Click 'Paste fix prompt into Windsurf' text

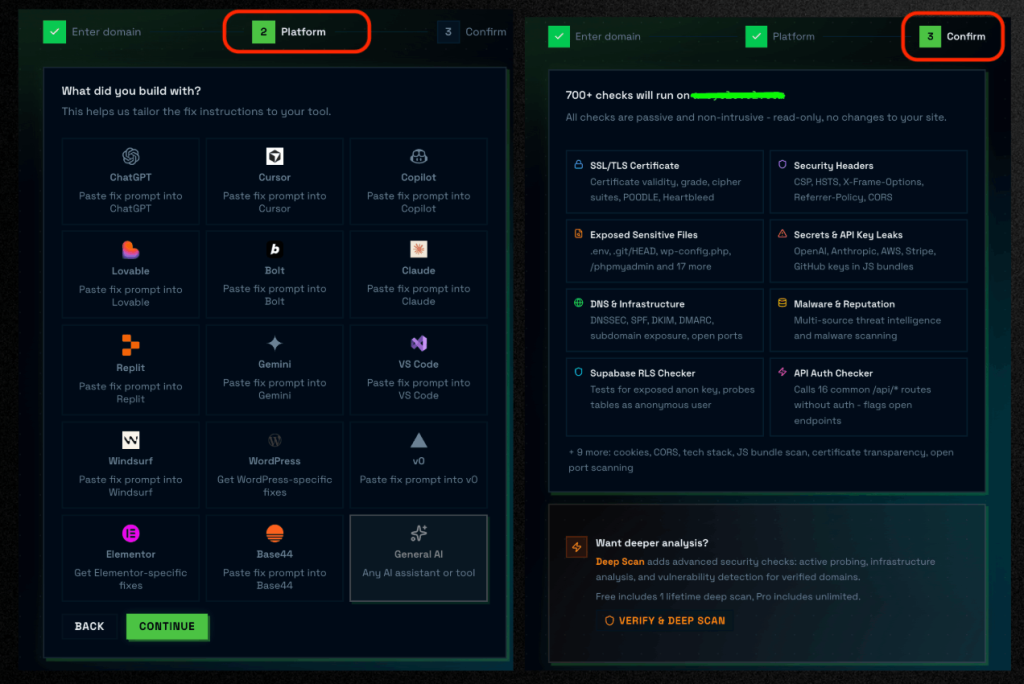click(131, 486)
